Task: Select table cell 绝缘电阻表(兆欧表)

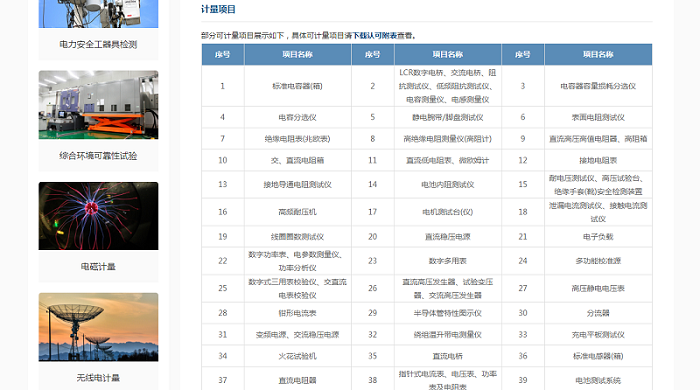Action: click(x=298, y=139)
